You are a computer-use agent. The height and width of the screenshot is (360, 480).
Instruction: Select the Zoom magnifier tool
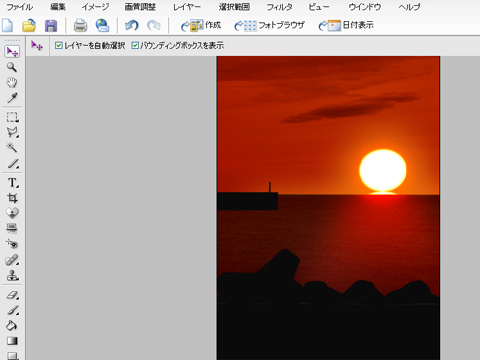click(12, 67)
